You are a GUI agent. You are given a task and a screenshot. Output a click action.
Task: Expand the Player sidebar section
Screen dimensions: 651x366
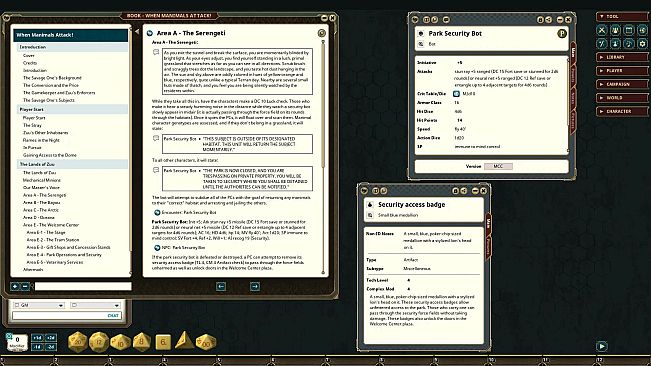click(x=622, y=71)
